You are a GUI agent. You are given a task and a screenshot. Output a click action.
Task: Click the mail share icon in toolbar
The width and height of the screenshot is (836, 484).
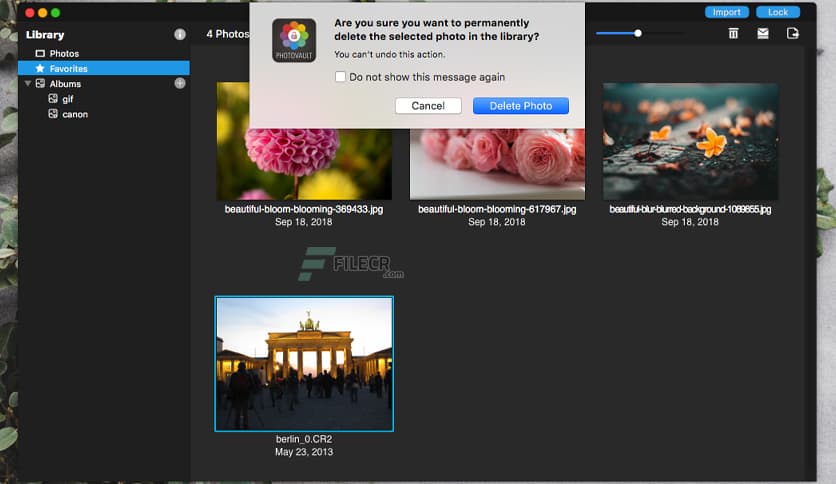tap(763, 34)
